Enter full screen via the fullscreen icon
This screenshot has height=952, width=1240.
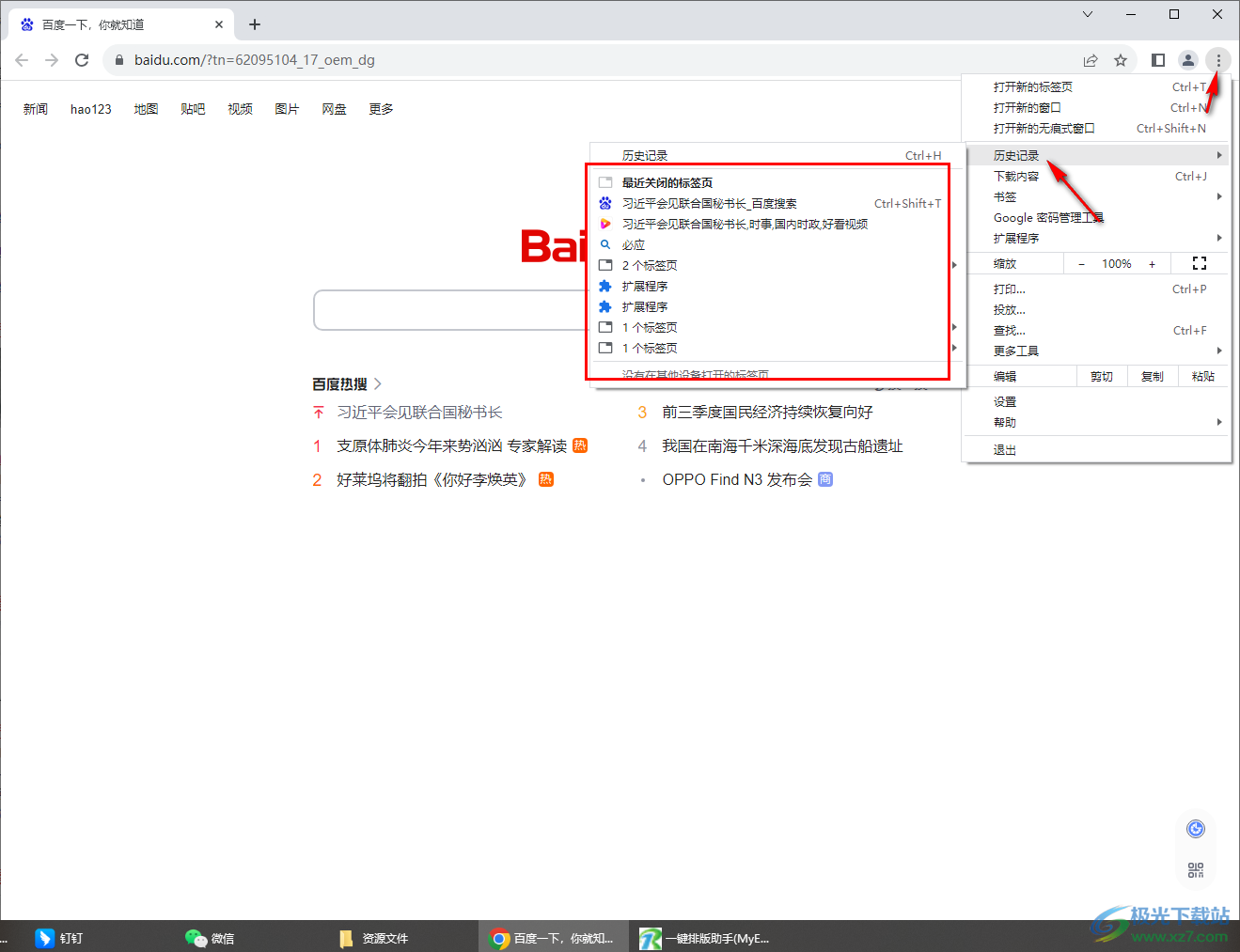(1199, 263)
